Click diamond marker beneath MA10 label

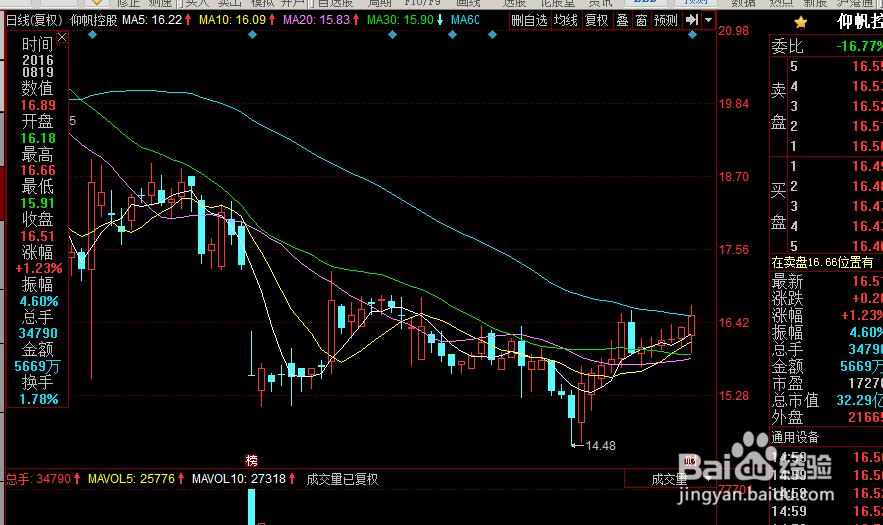pos(252,35)
